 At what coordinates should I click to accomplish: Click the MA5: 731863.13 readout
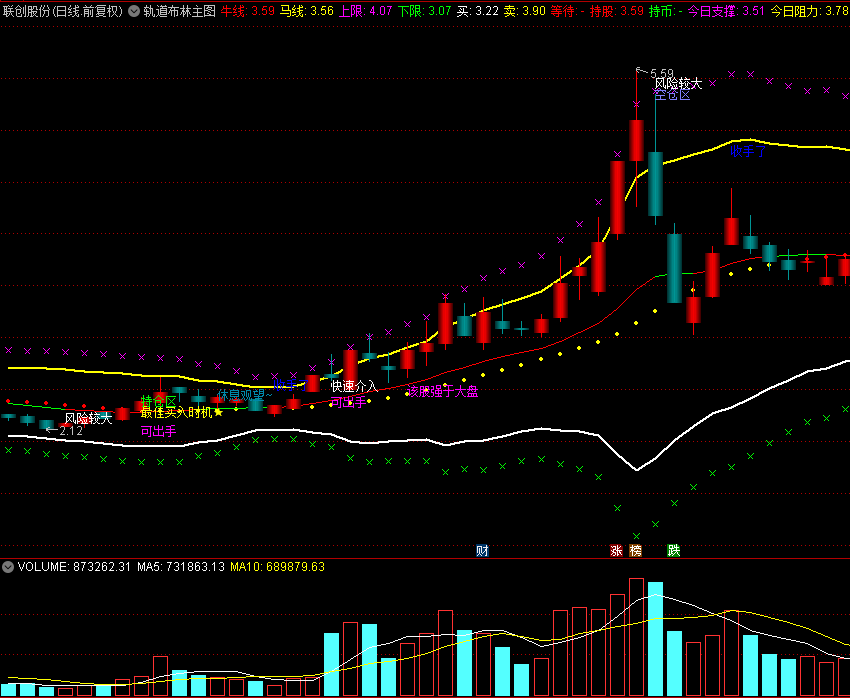click(x=181, y=567)
